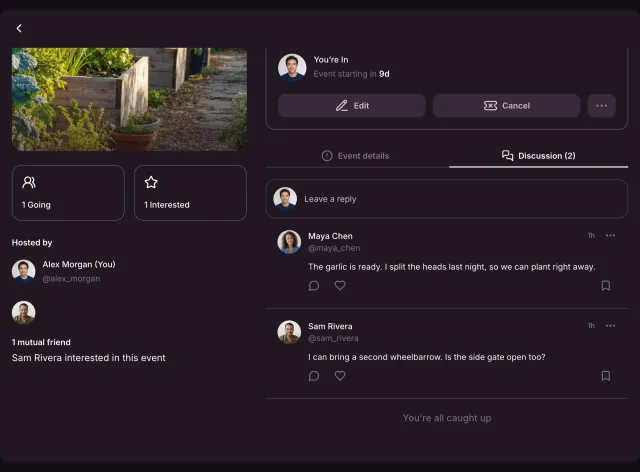Bookmark Sam Rivera's comment
Image resolution: width=640 pixels, height=472 pixels.
606,376
